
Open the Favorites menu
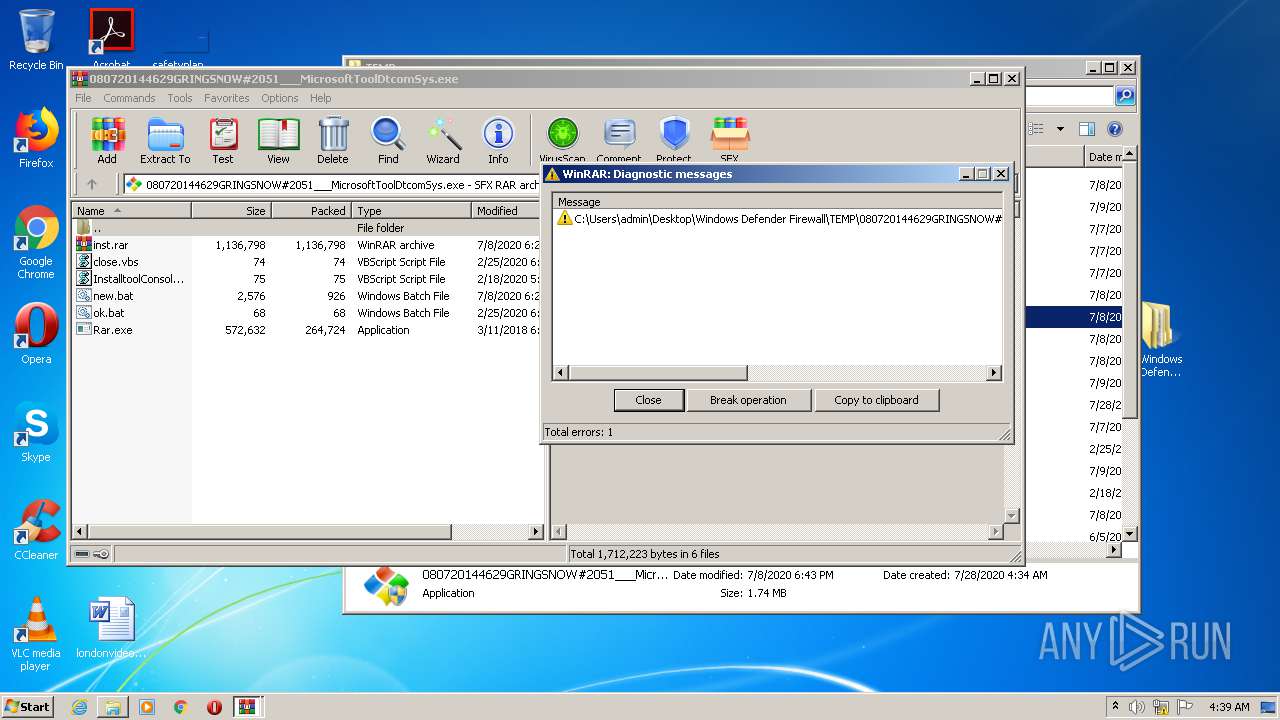point(227,98)
